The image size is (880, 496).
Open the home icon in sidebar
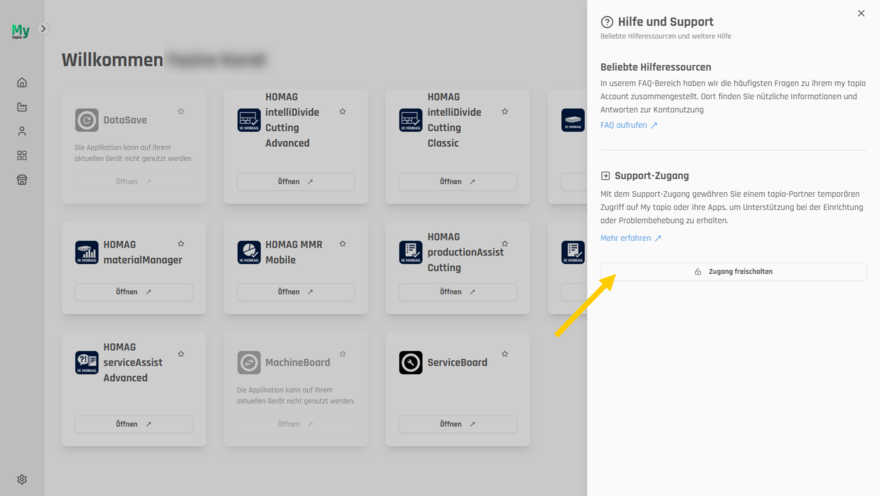(22, 82)
